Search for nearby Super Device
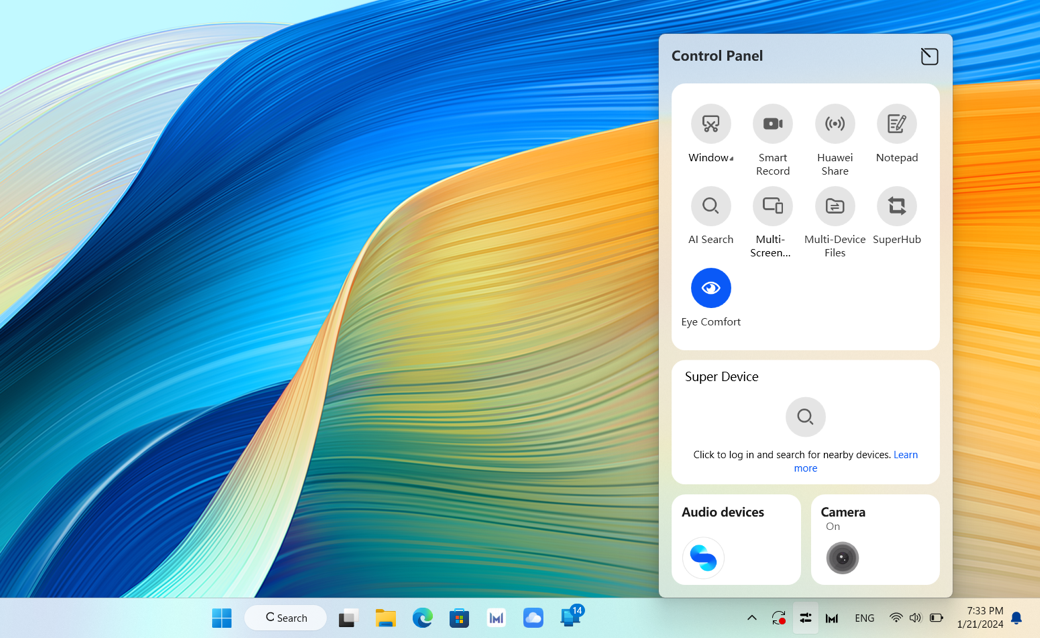The height and width of the screenshot is (638, 1040). point(805,416)
